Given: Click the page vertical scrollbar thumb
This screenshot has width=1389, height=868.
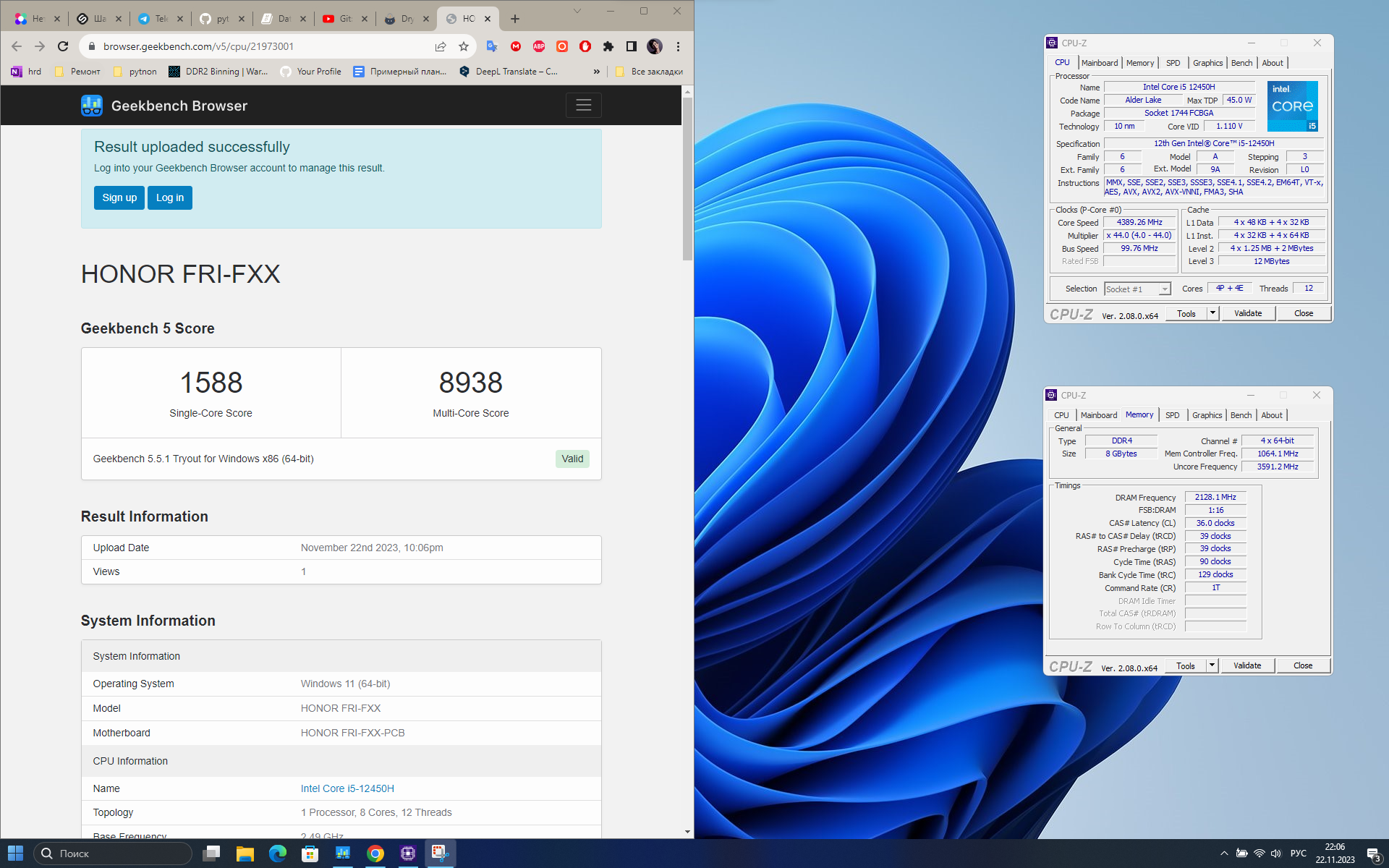Looking at the screenshot, I should point(687,179).
